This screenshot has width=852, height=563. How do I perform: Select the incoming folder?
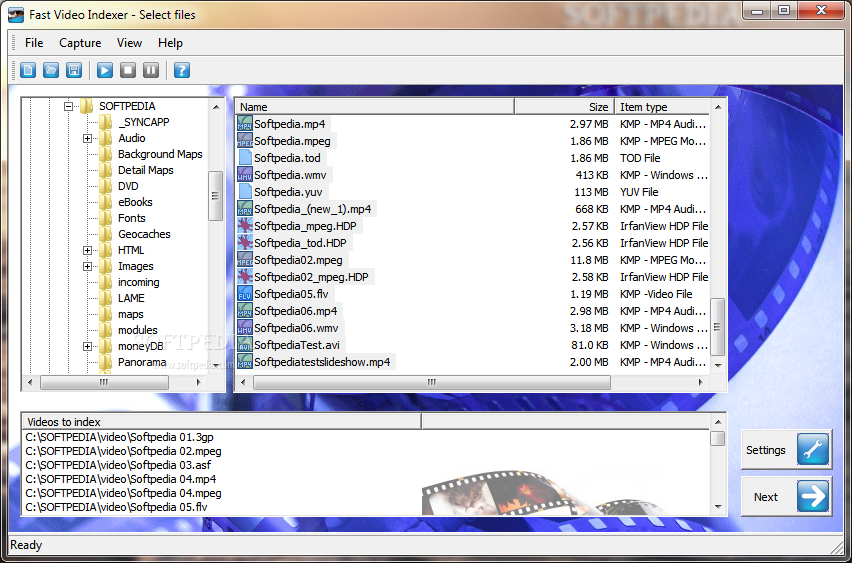tap(139, 282)
